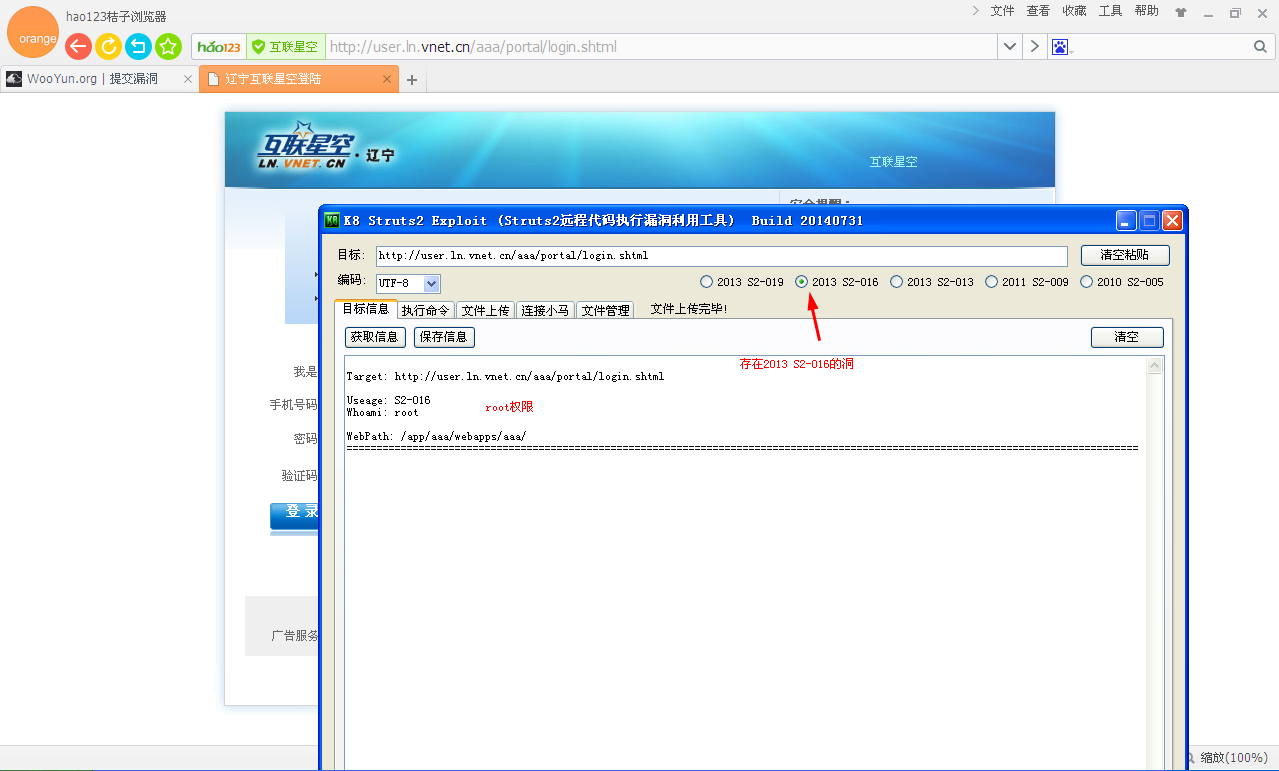Close the 辽宁互联星空登陆 tab

(x=387, y=79)
